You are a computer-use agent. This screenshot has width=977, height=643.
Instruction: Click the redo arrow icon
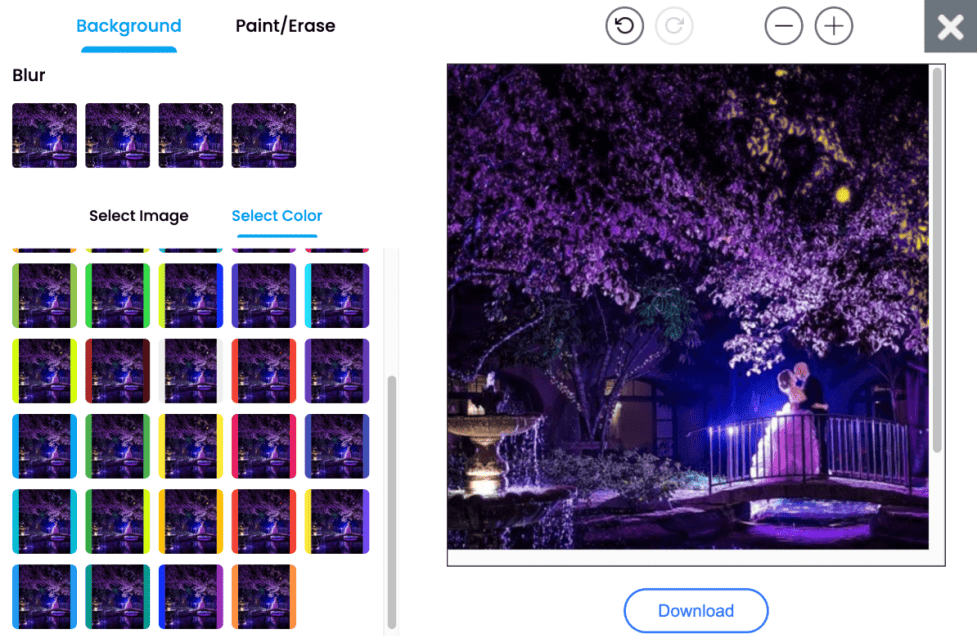click(x=674, y=26)
